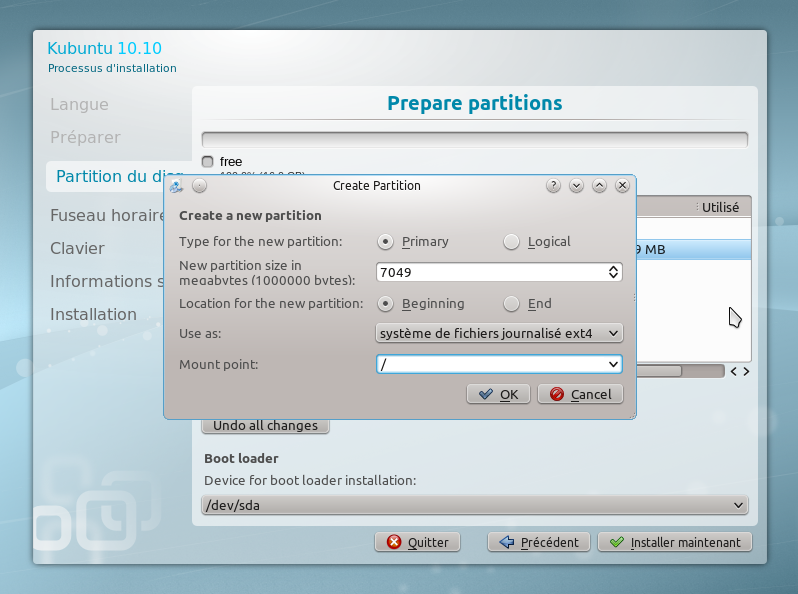This screenshot has width=798, height=594.
Task: Minimize the Create Partition dialog
Action: pos(576,186)
